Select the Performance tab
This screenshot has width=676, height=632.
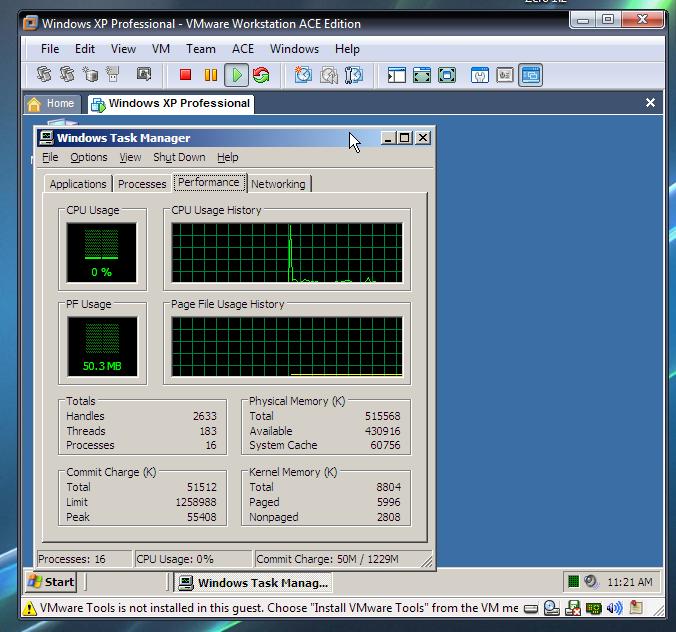tap(209, 182)
